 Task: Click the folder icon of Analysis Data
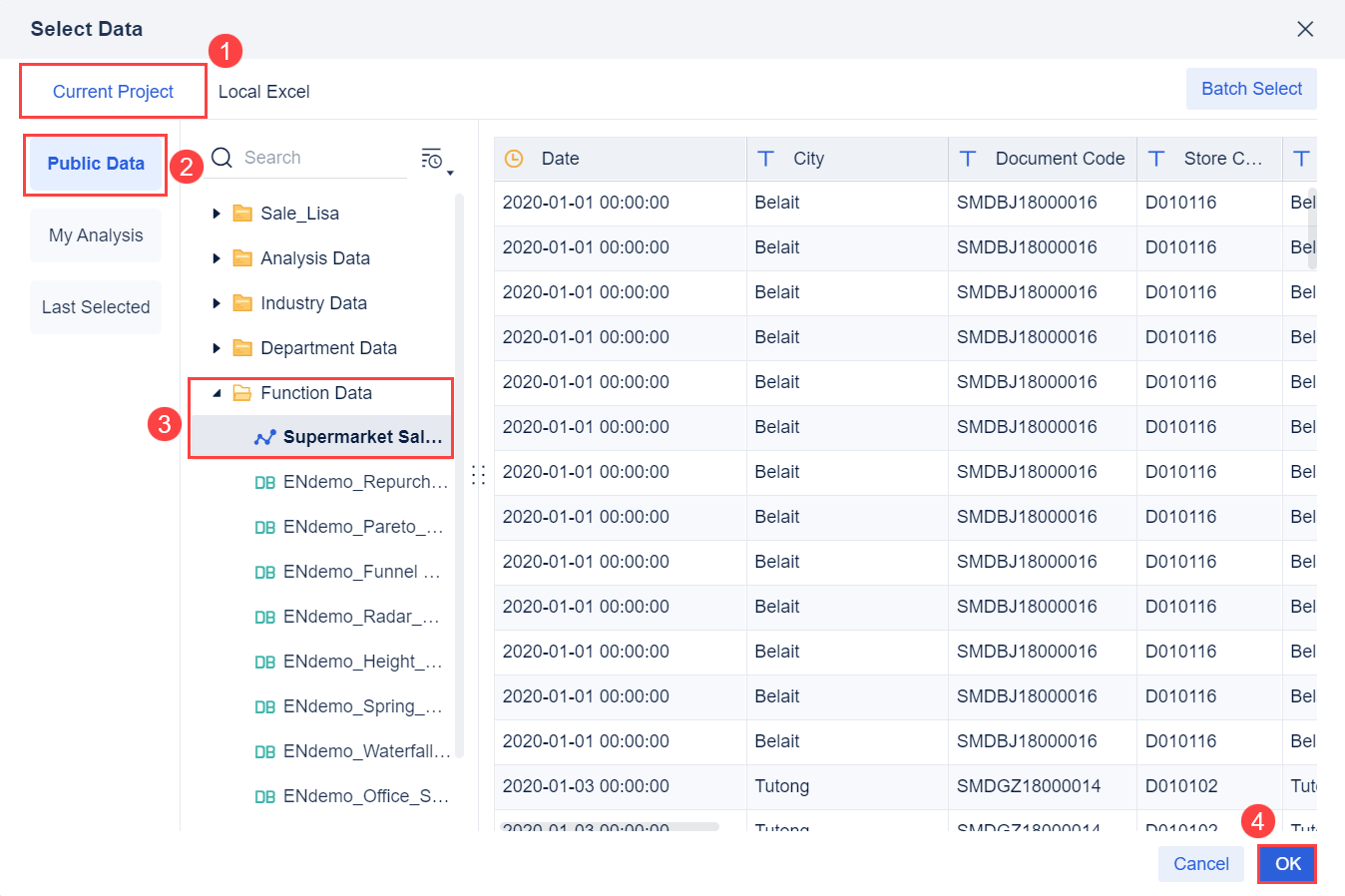point(242,257)
